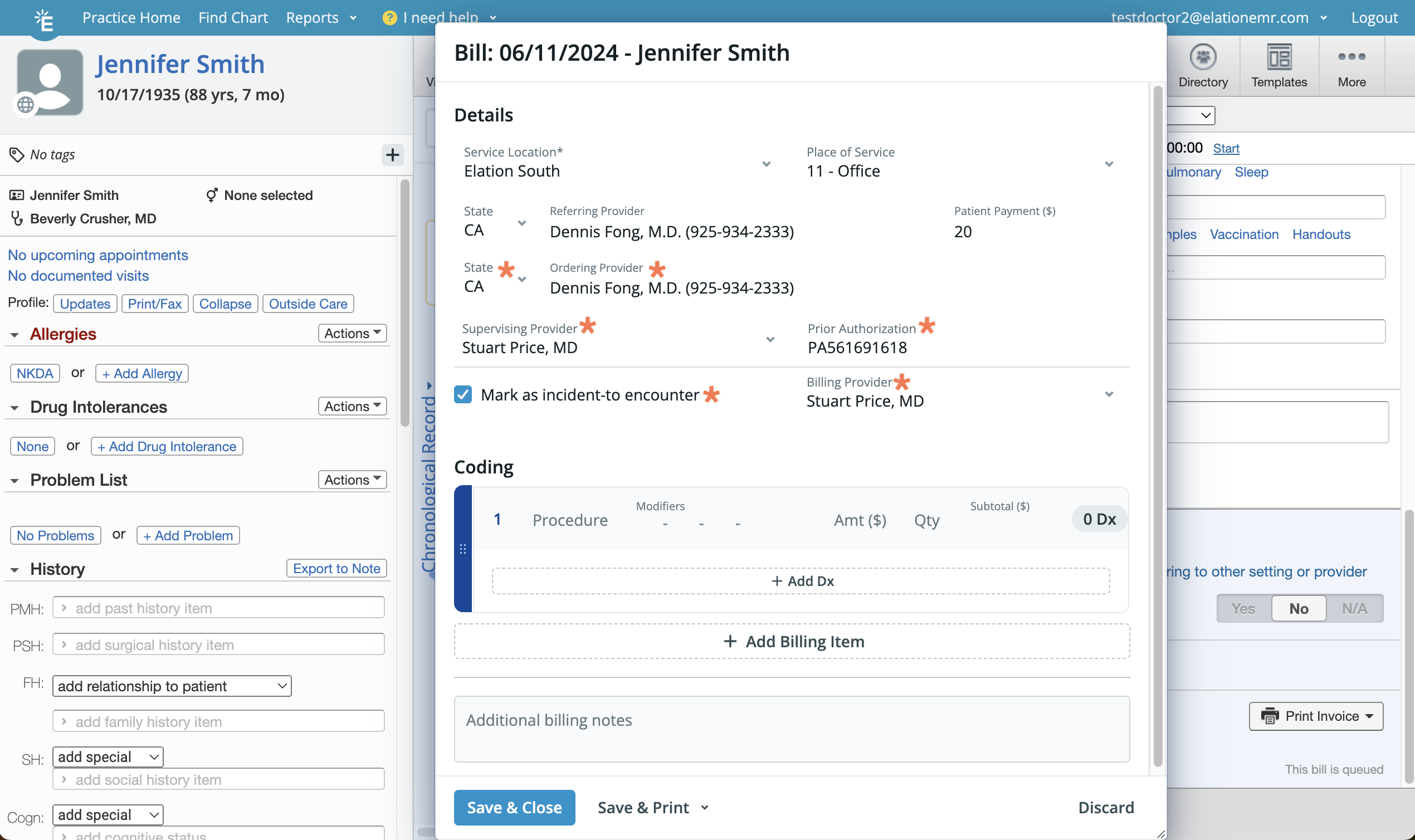The image size is (1415, 840).
Task: Select the N/A toggle option
Action: (x=1354, y=608)
